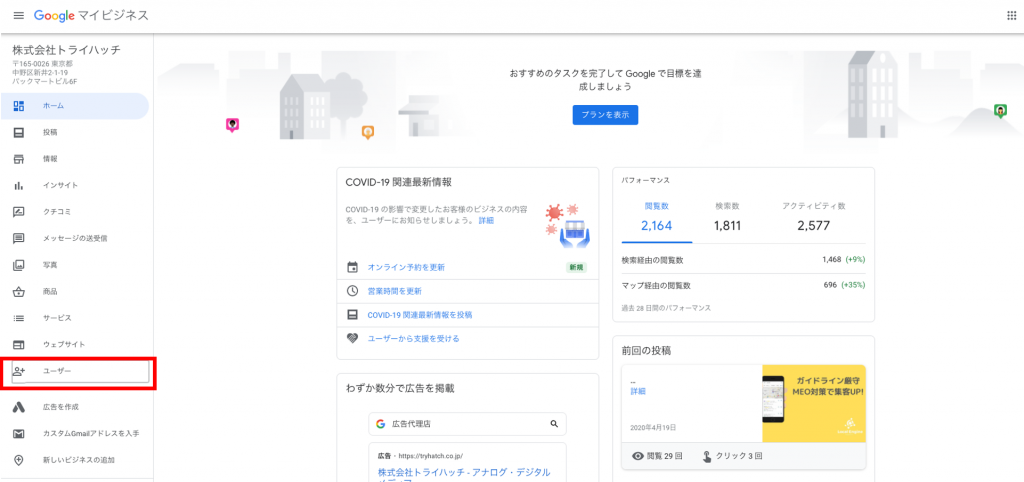This screenshot has height=482, width=1024.
Task: Click the メッセージの送受信 chat icon
Action: [19, 238]
